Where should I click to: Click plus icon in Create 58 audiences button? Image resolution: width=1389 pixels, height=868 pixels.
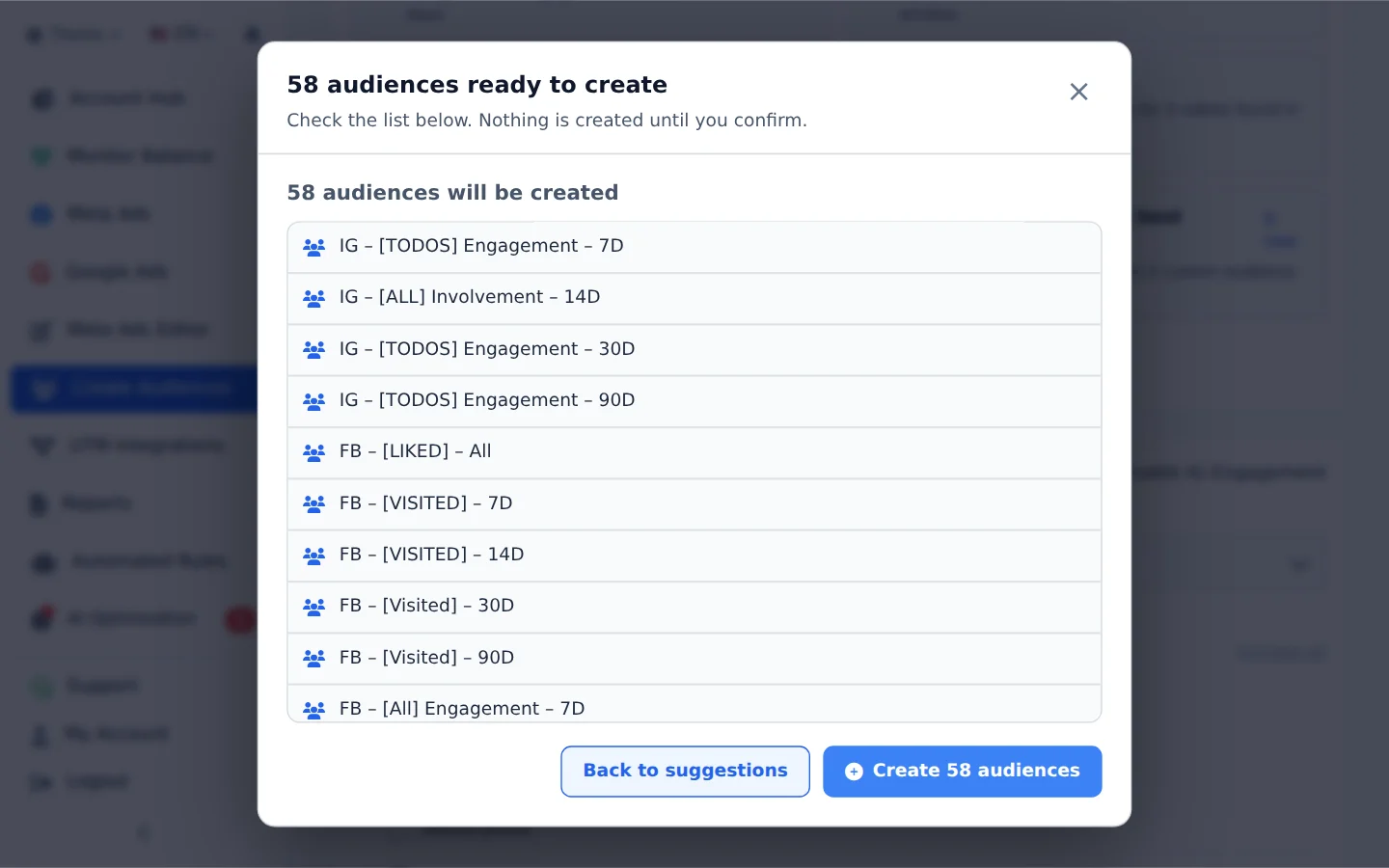[854, 772]
